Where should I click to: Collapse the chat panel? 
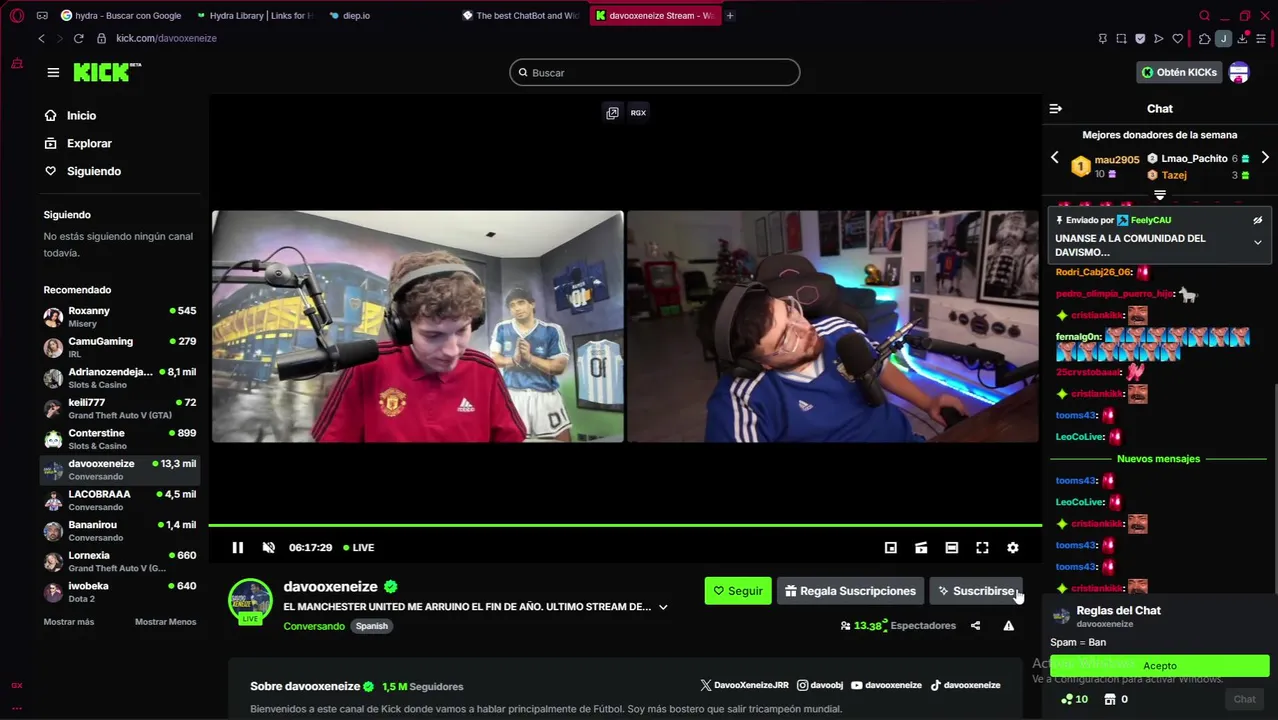click(1055, 109)
